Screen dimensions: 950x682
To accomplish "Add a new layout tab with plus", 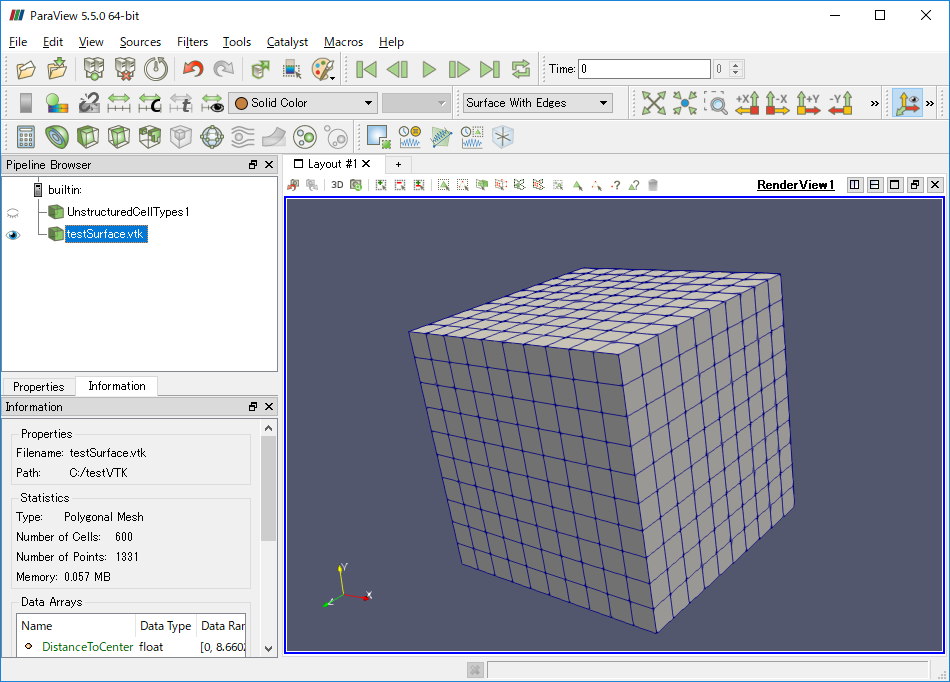I will (398, 164).
